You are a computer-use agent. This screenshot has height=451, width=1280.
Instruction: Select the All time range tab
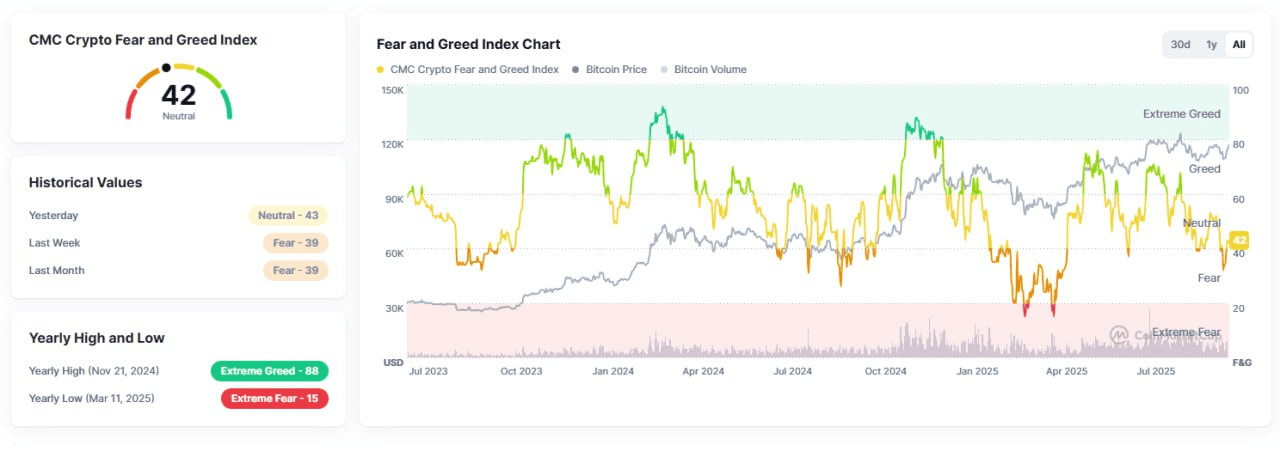click(x=1239, y=45)
